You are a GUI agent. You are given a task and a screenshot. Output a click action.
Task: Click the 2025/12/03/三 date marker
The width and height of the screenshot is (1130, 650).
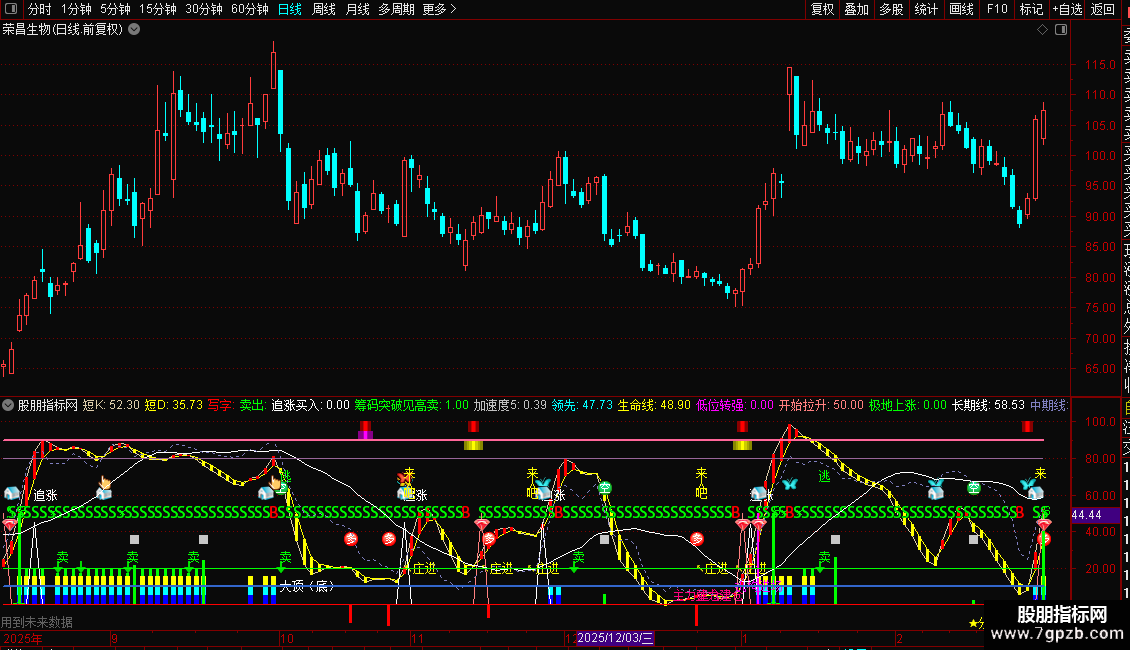(x=615, y=638)
